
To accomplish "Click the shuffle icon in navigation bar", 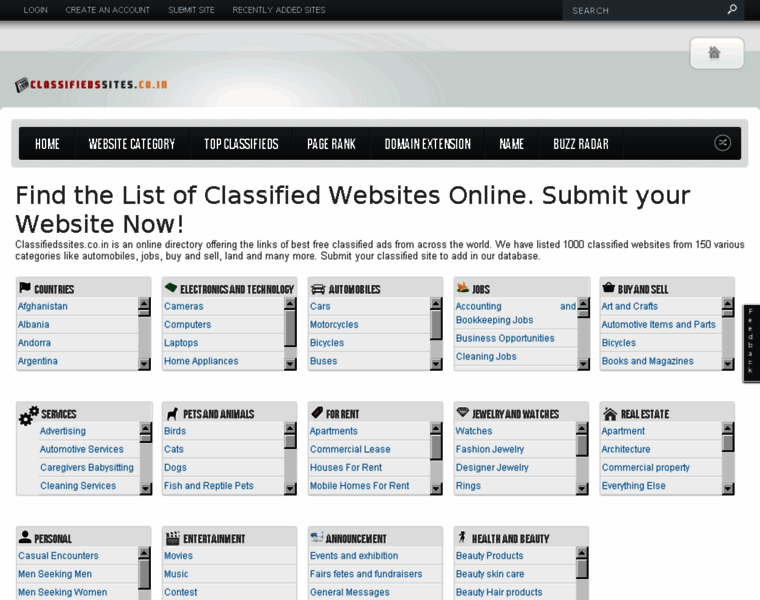I will click(x=722, y=143).
